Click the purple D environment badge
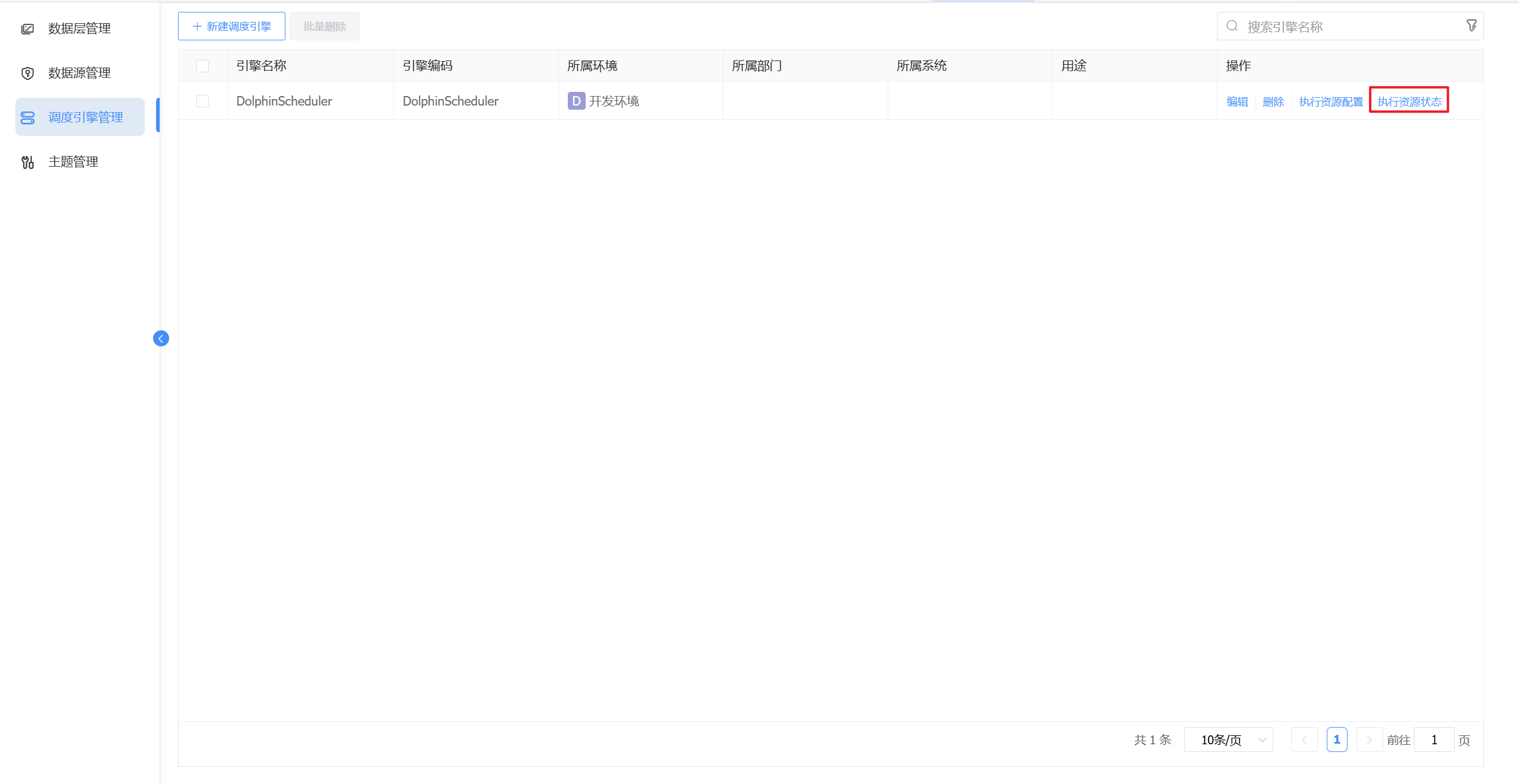Screen dimensions: 1519x784 pyautogui.click(x=575, y=101)
